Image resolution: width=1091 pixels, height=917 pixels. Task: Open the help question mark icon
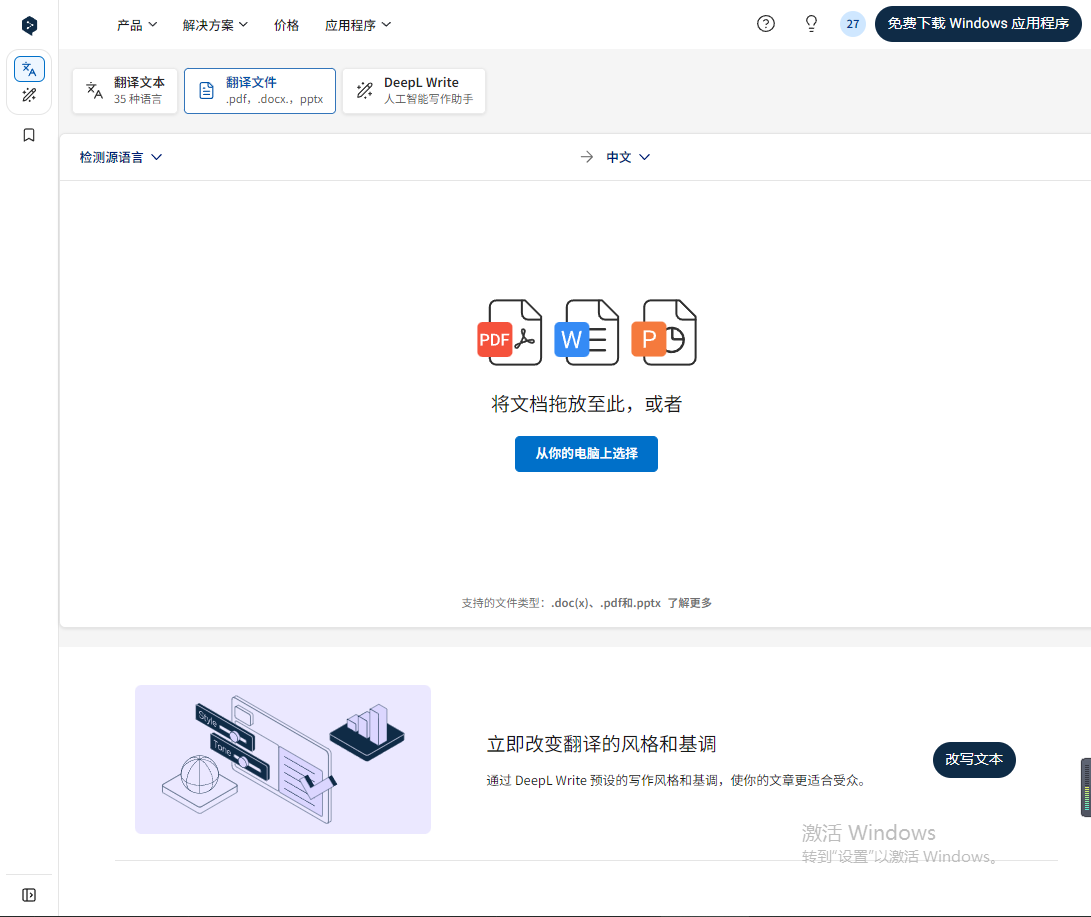765,24
